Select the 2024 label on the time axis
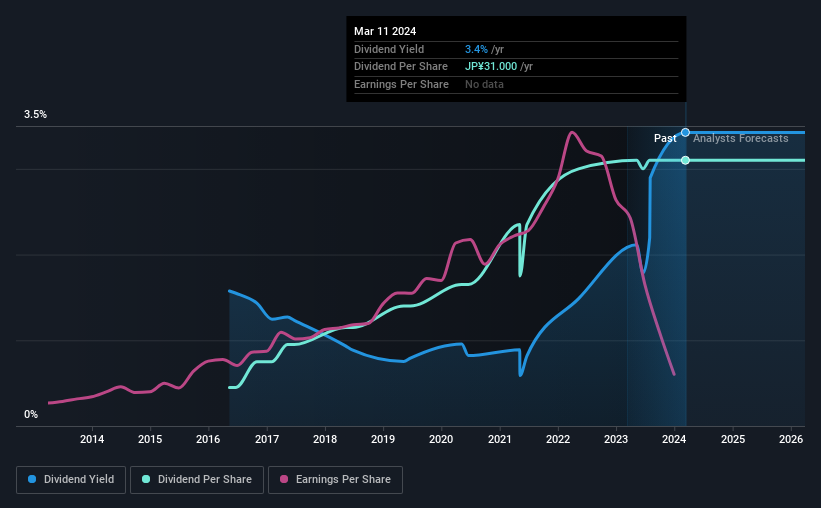The image size is (821, 508). pyautogui.click(x=674, y=439)
